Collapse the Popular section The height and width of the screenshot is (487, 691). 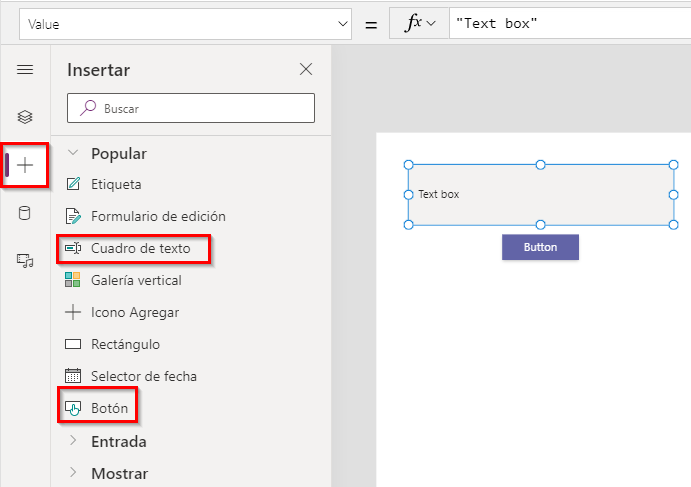click(x=73, y=154)
